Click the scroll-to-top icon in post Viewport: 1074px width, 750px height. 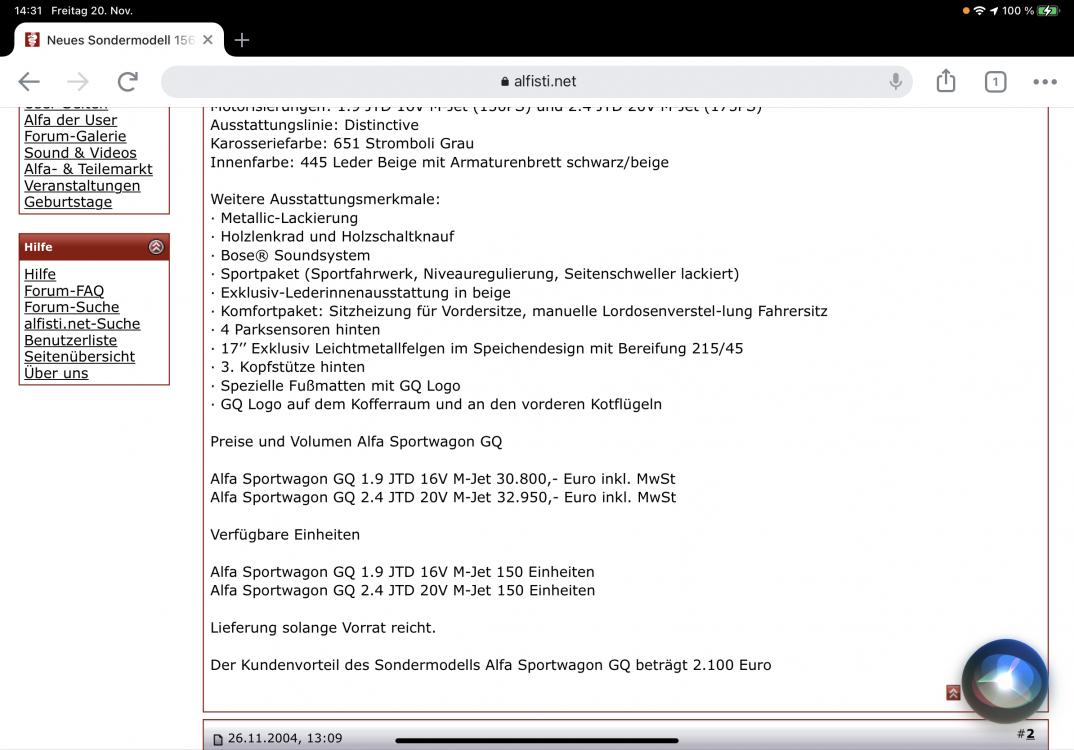tap(953, 692)
